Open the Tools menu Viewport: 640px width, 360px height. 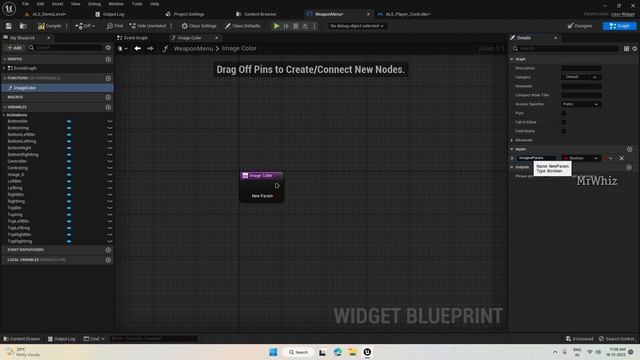pyautogui.click(x=137, y=4)
